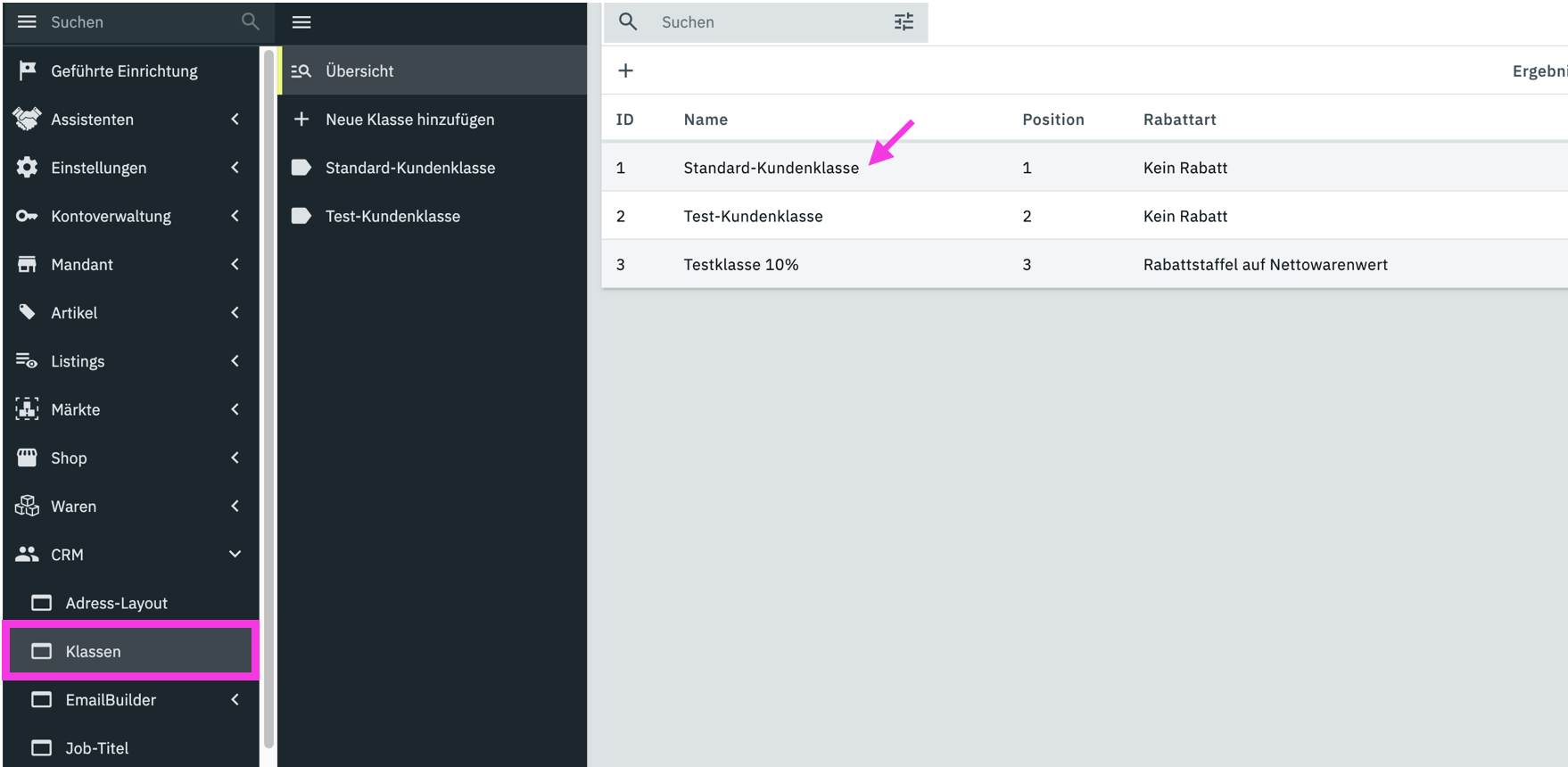
Task: Click Neue Klasse hinzufügen
Action: (x=409, y=120)
